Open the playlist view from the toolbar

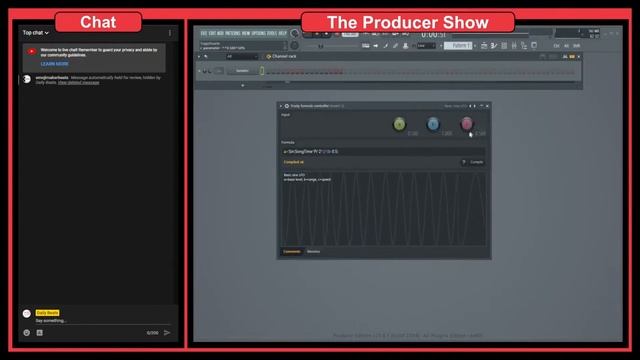(x=484, y=46)
